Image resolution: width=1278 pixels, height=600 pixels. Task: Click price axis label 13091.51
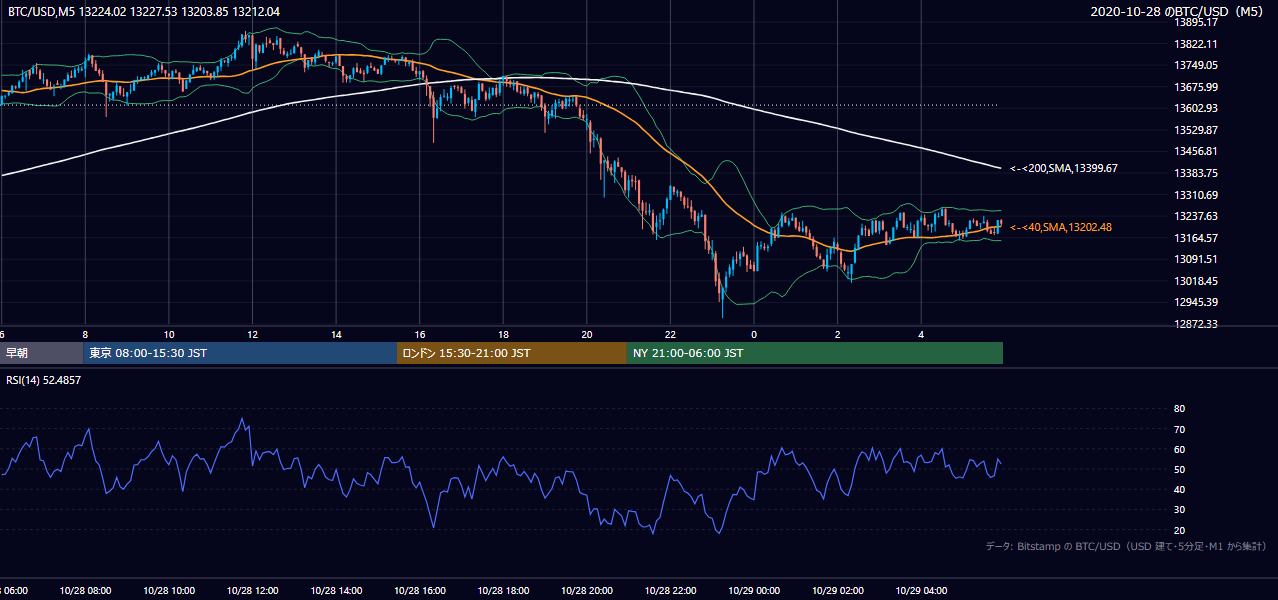(1195, 259)
